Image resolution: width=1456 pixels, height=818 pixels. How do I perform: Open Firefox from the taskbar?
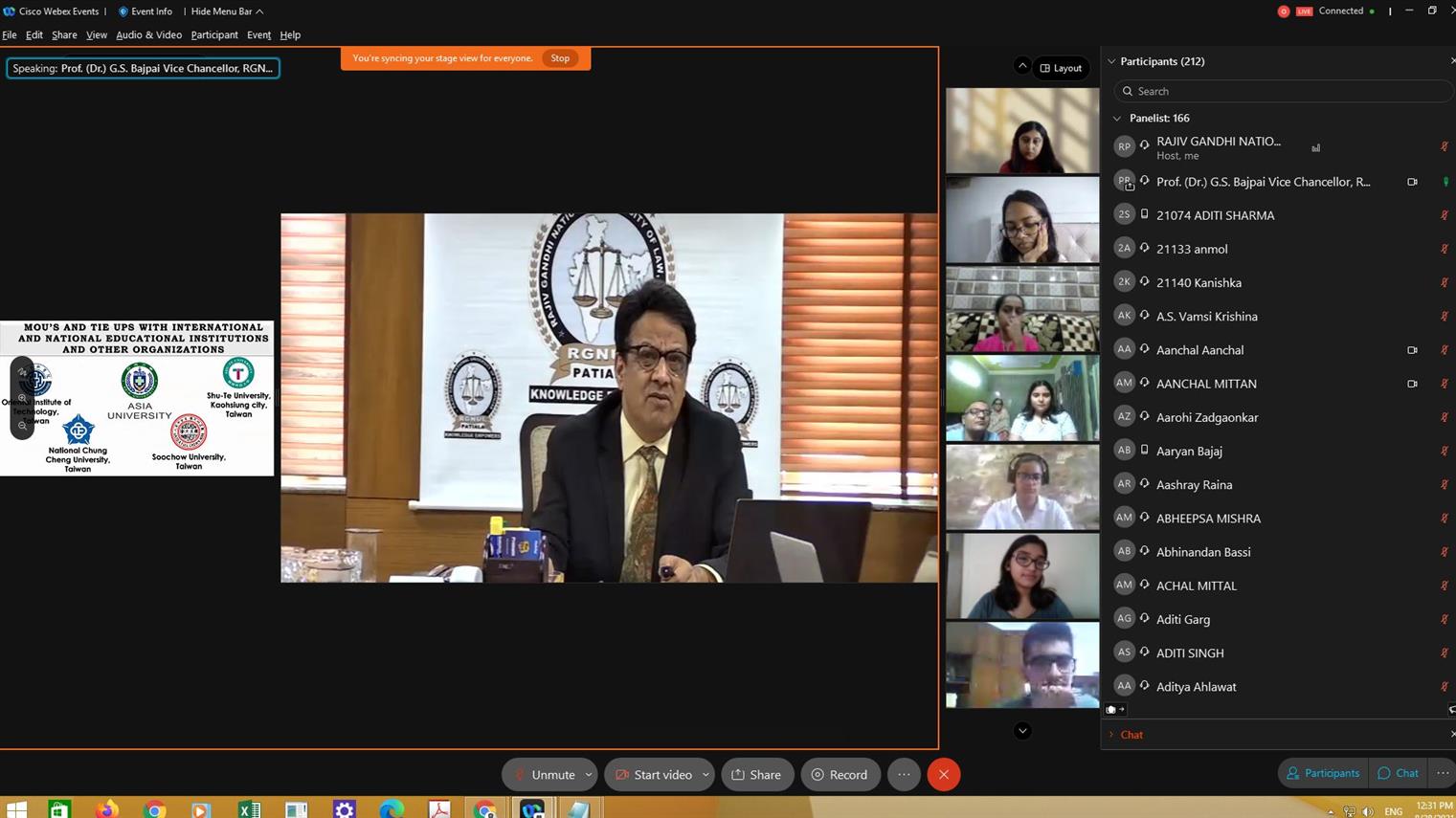click(107, 809)
